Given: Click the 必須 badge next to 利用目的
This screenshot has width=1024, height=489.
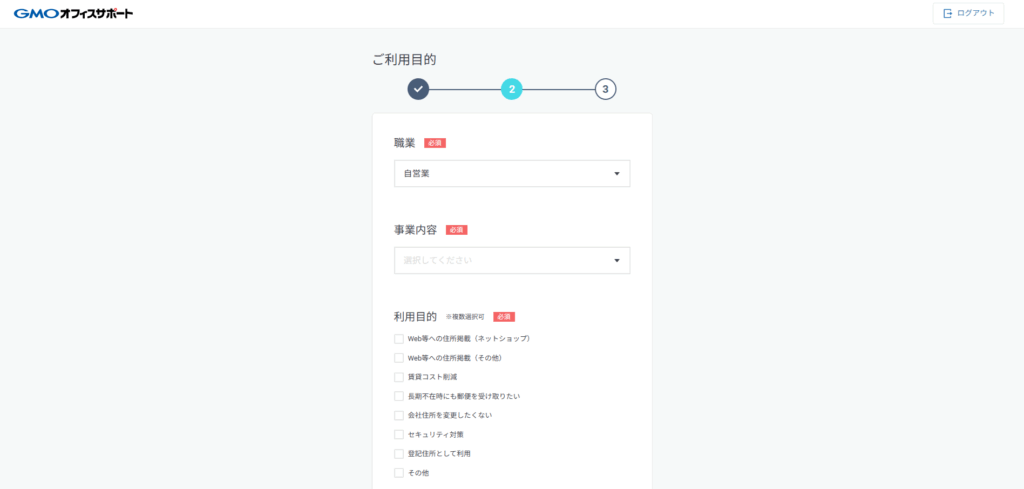Looking at the screenshot, I should [x=504, y=317].
